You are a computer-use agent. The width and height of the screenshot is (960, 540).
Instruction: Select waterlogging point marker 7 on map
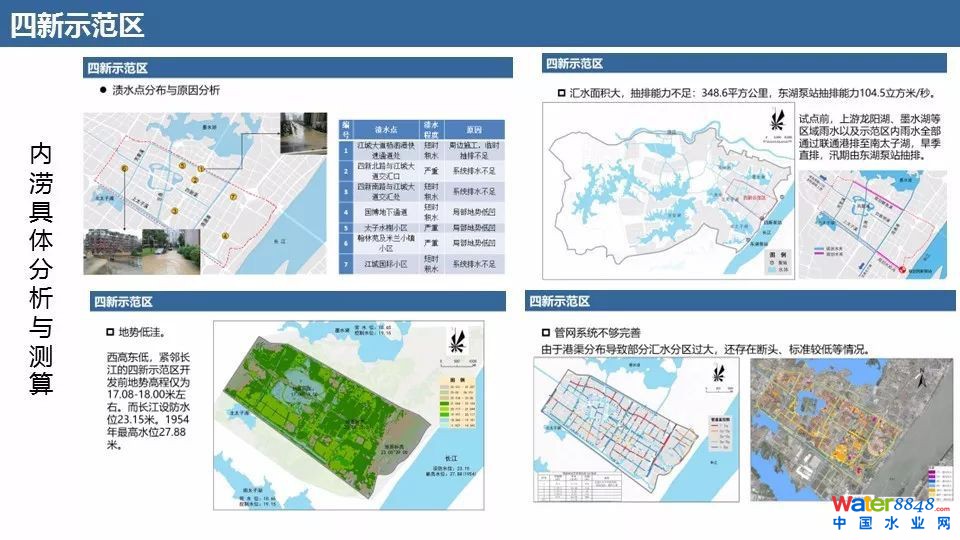pyautogui.click(x=233, y=197)
